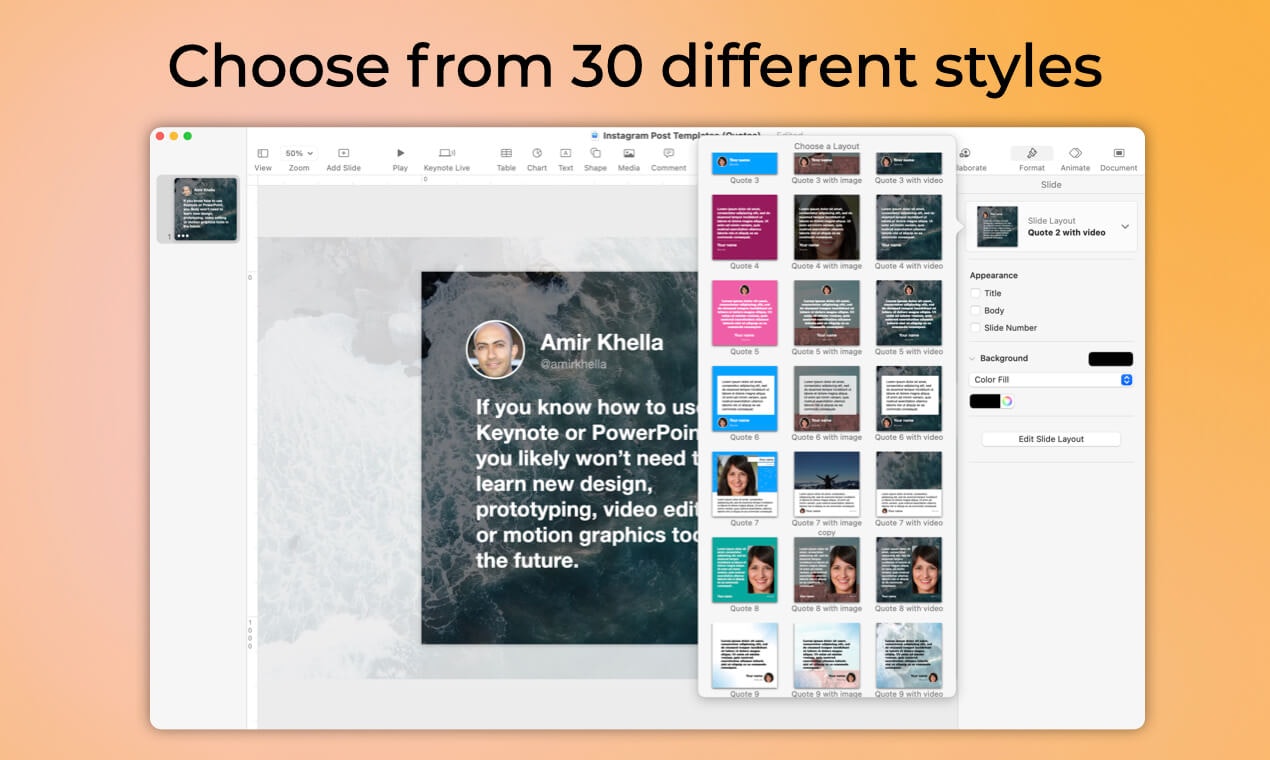The height and width of the screenshot is (760, 1270).
Task: Click the Edit Slide Layout button
Action: [1051, 439]
